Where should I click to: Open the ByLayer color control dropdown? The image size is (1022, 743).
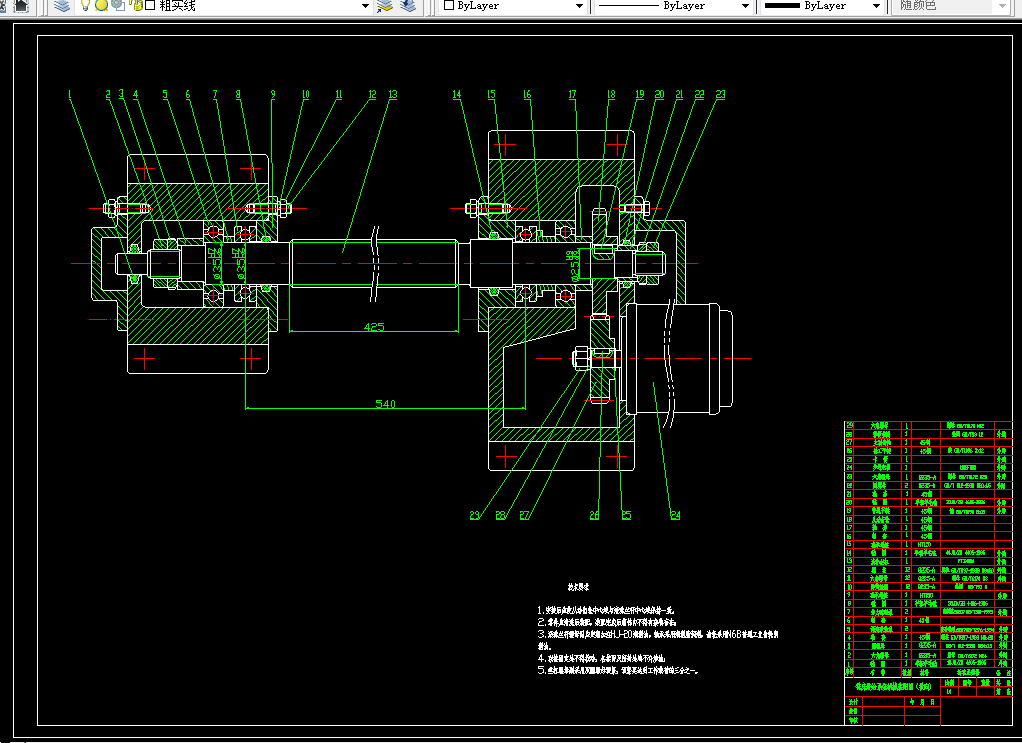579,6
